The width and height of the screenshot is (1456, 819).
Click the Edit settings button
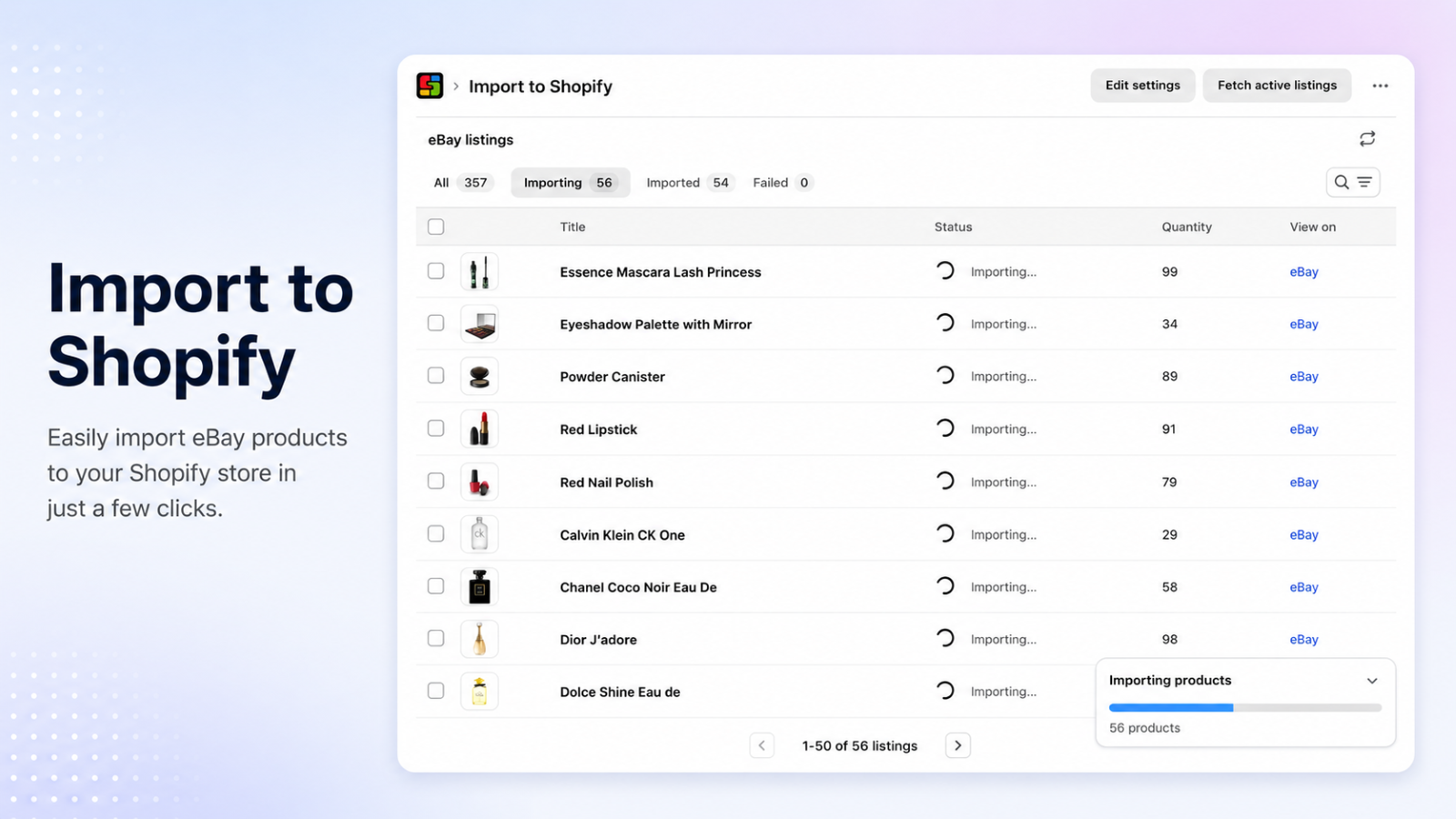coord(1143,86)
